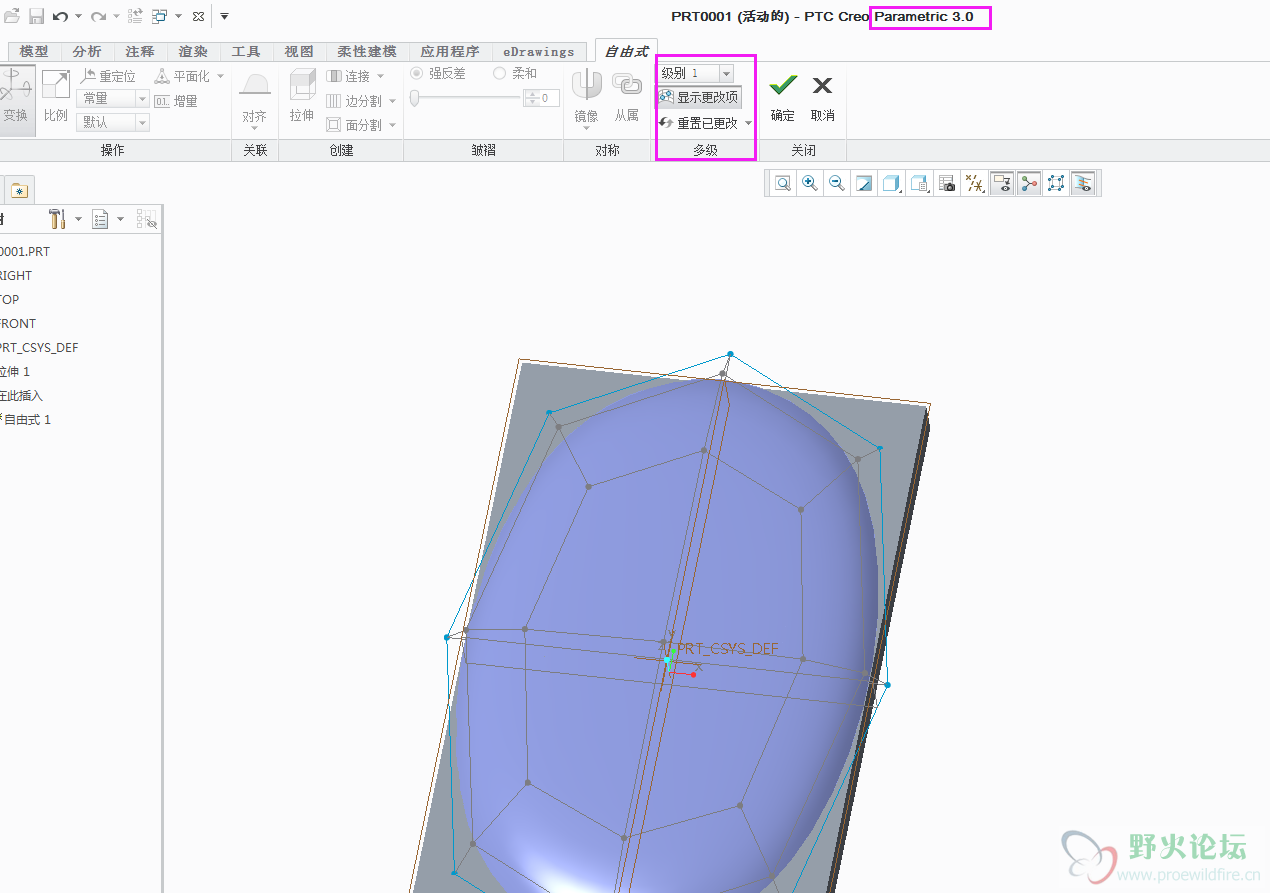
Task: Click the Close window icon in quick access toolbar
Action: point(198,16)
